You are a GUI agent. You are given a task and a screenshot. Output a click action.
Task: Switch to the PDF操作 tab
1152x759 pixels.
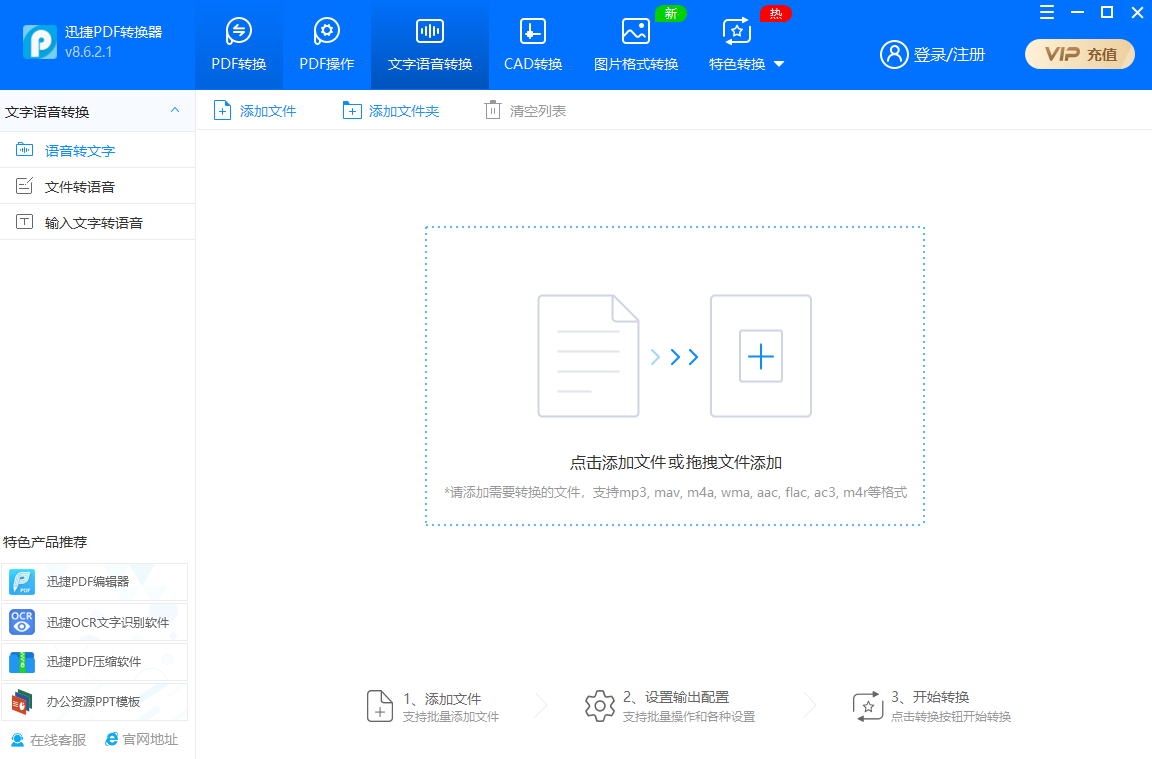click(x=327, y=45)
